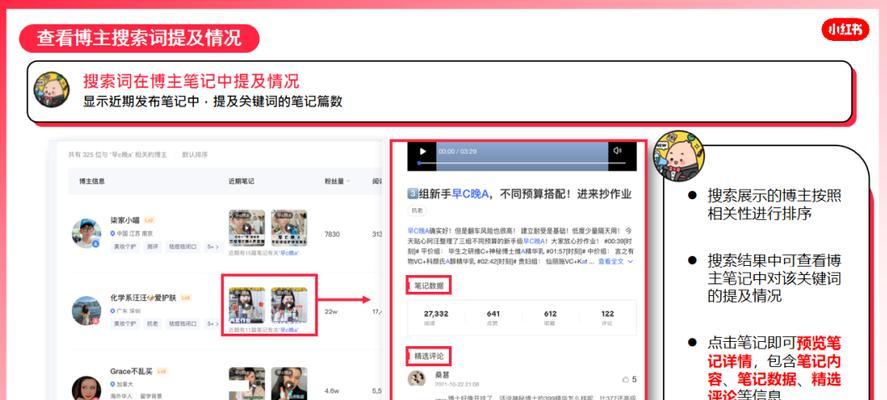887x400 pixels.
Task: Click the commenter name 桑葚
Action: pyautogui.click(x=442, y=374)
